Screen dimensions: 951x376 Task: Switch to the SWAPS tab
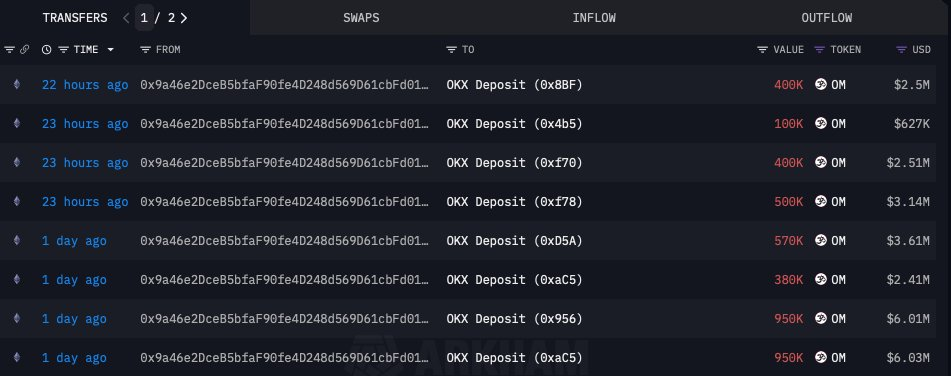[361, 18]
